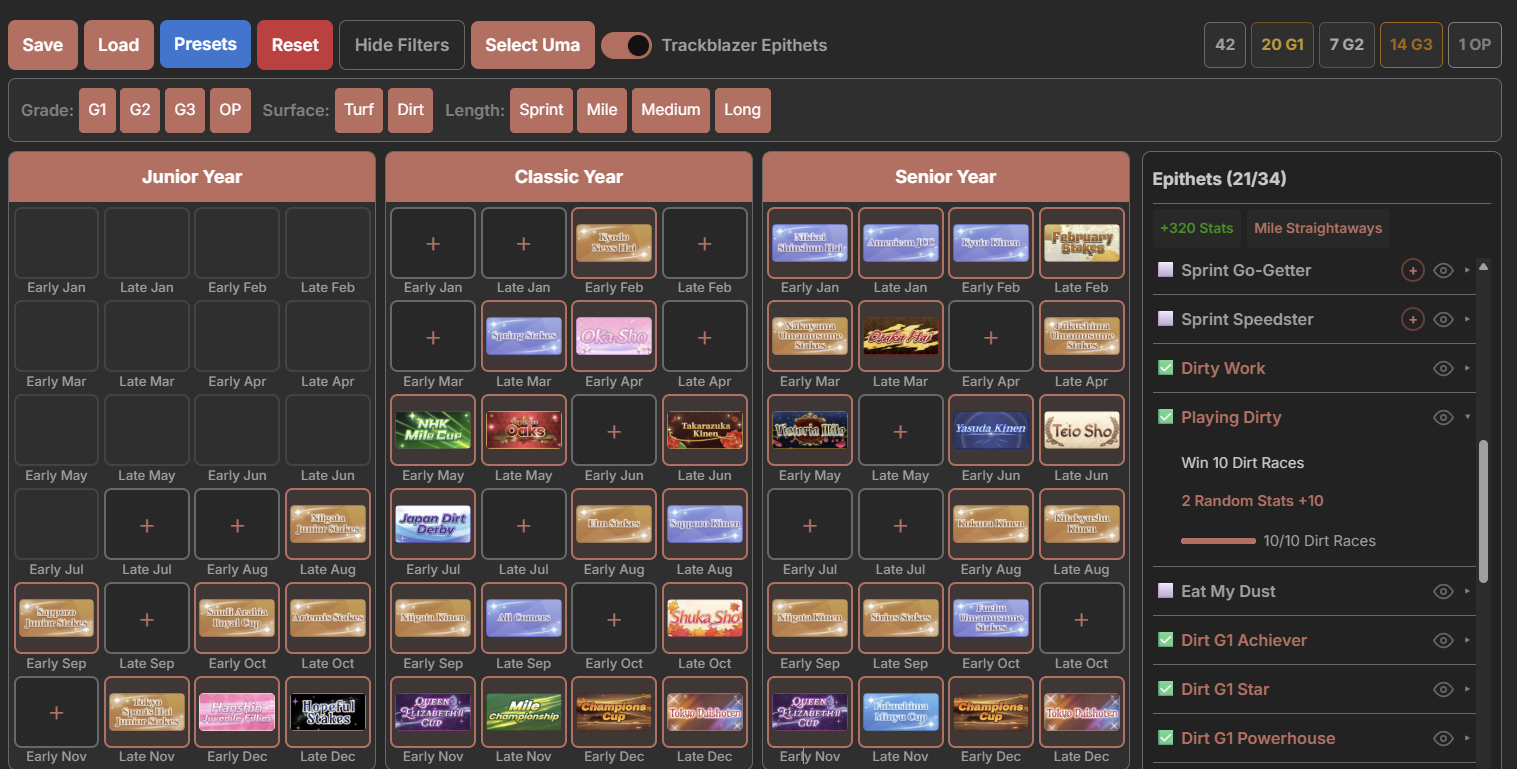Expand the Dirt G1 Achiever arrow

pyautogui.click(x=1468, y=640)
